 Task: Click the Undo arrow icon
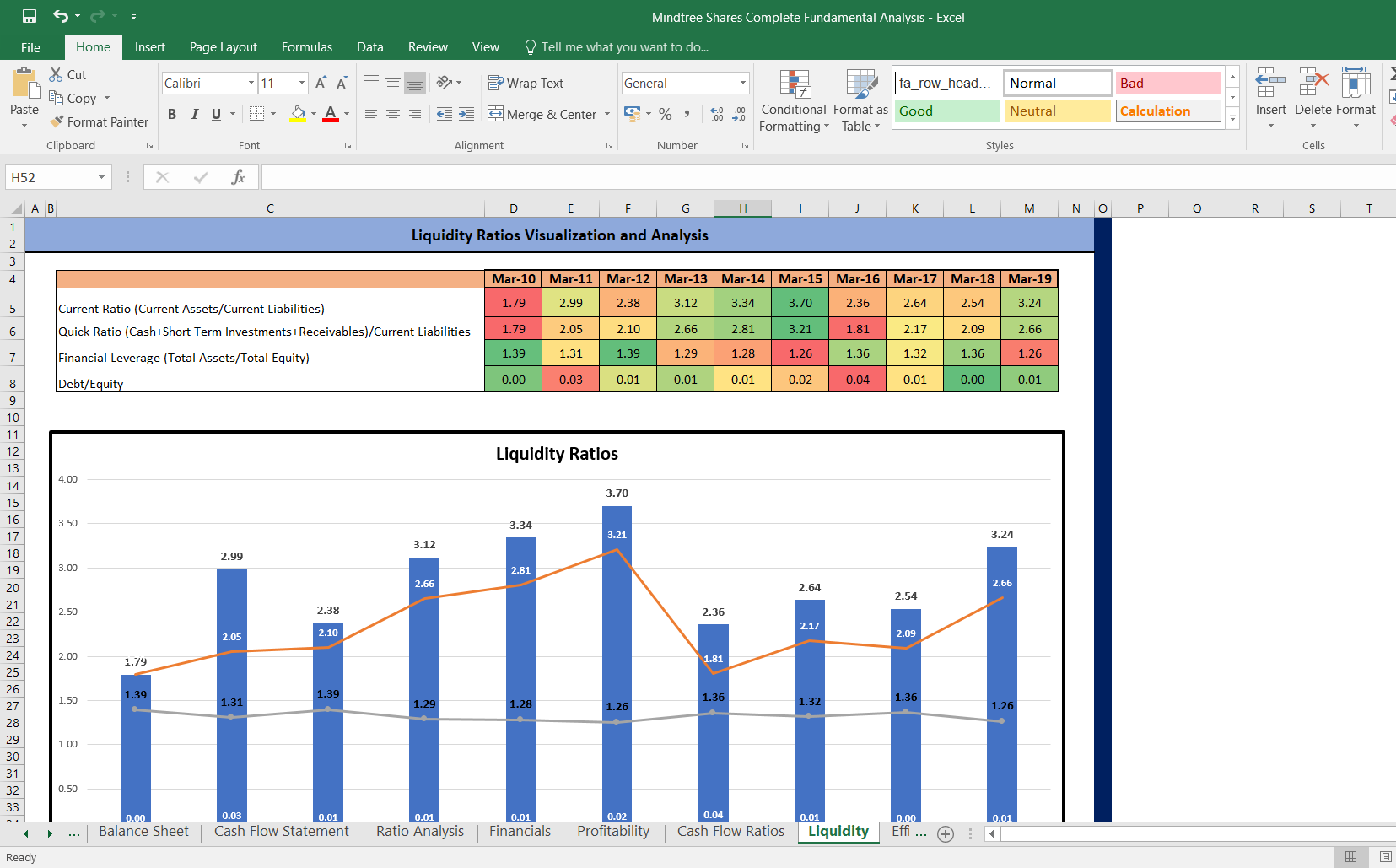(x=61, y=16)
